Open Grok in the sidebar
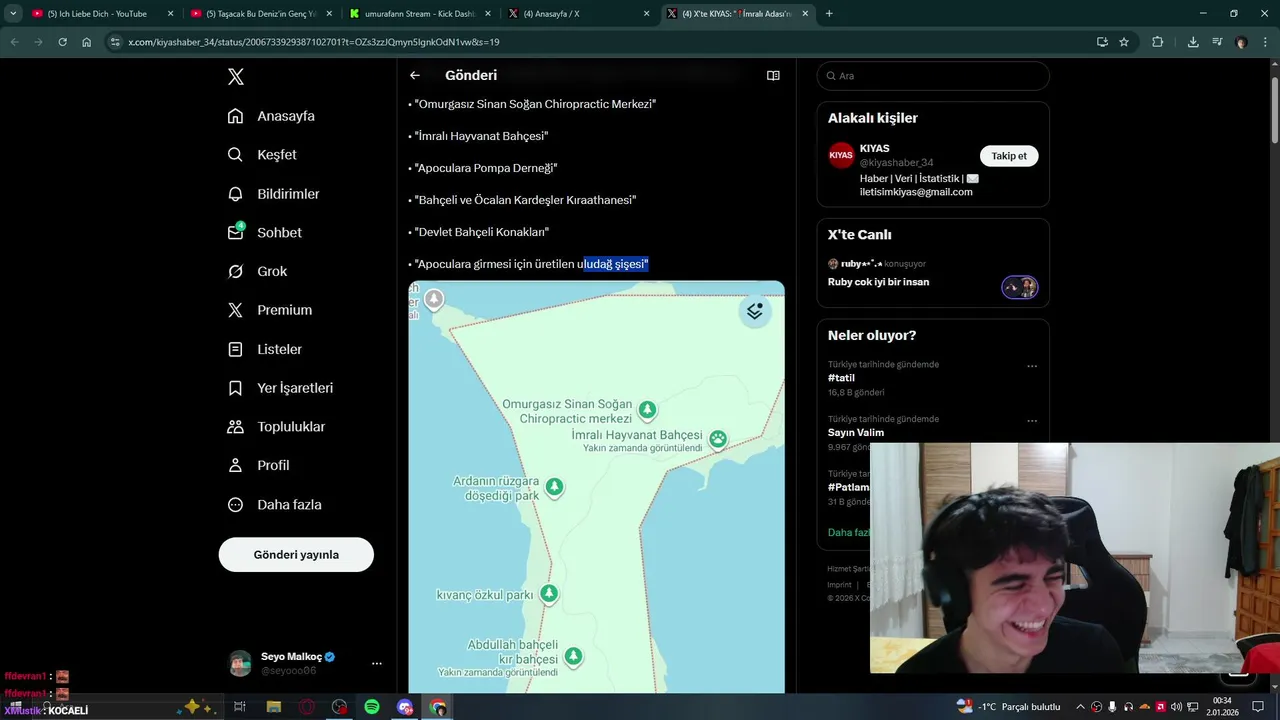 tap(257, 271)
